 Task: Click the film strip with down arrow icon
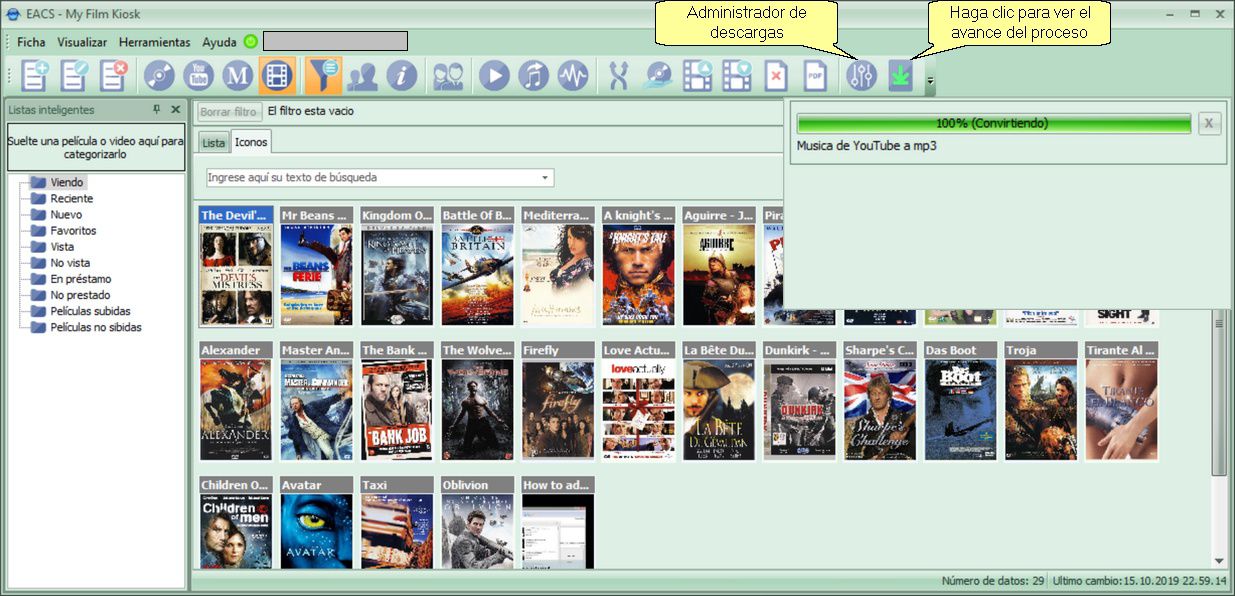tap(736, 76)
